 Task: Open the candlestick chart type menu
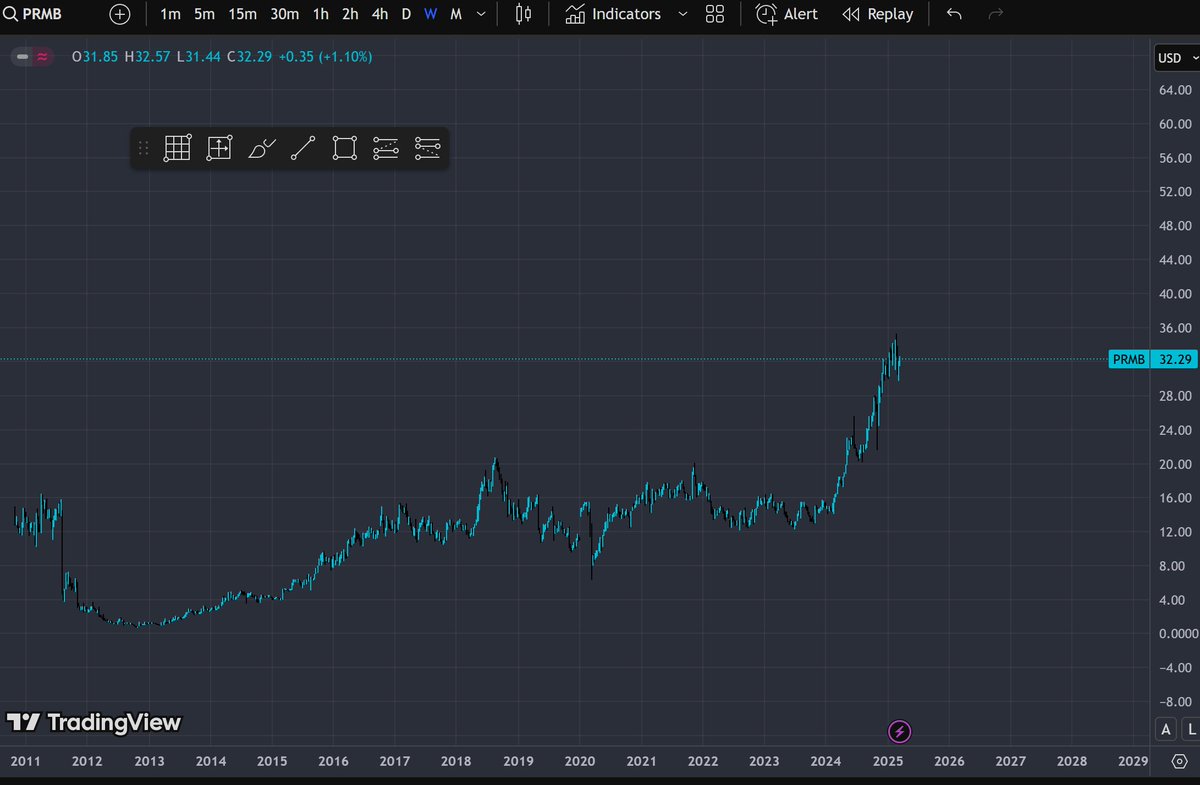(x=523, y=14)
